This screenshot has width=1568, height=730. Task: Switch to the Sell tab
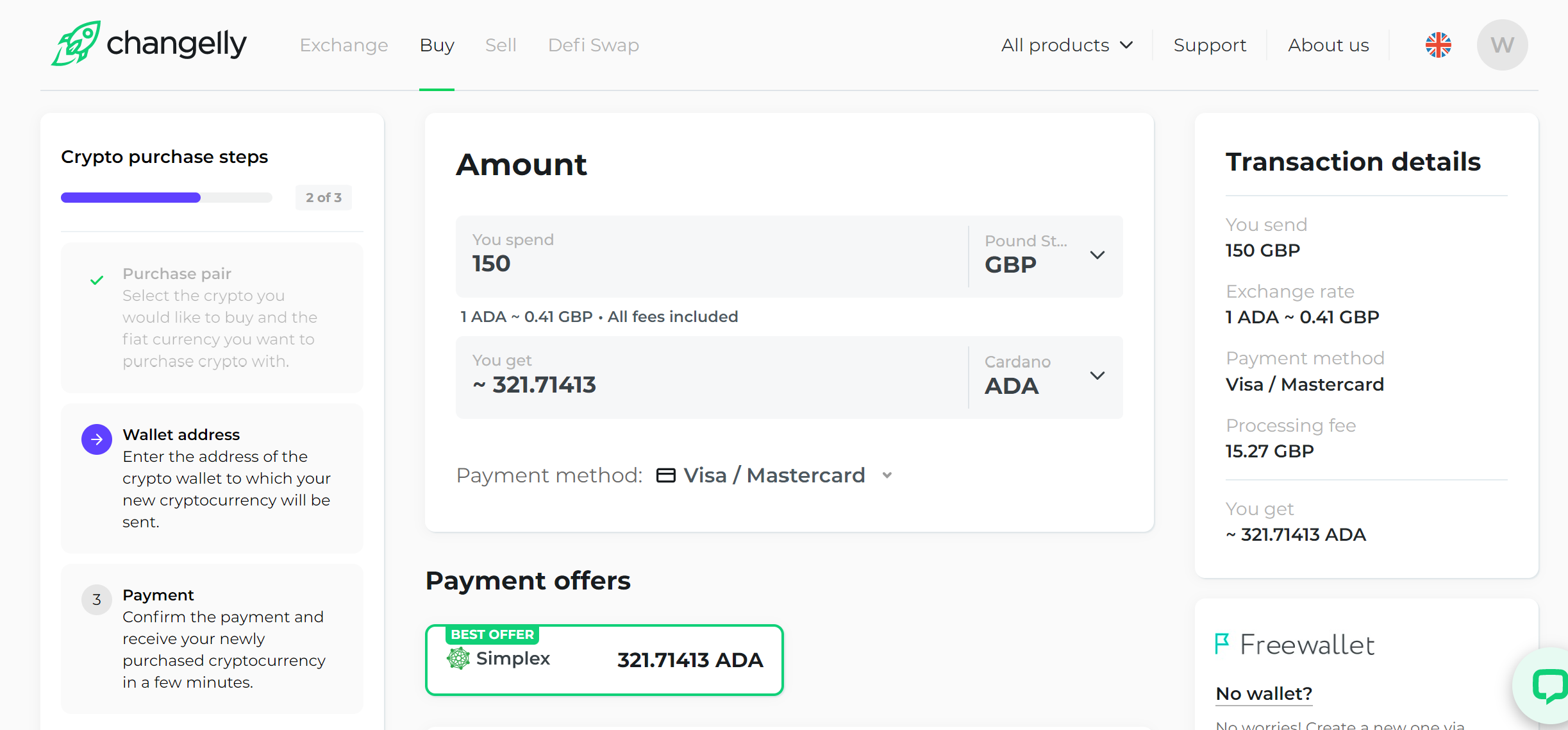[501, 45]
